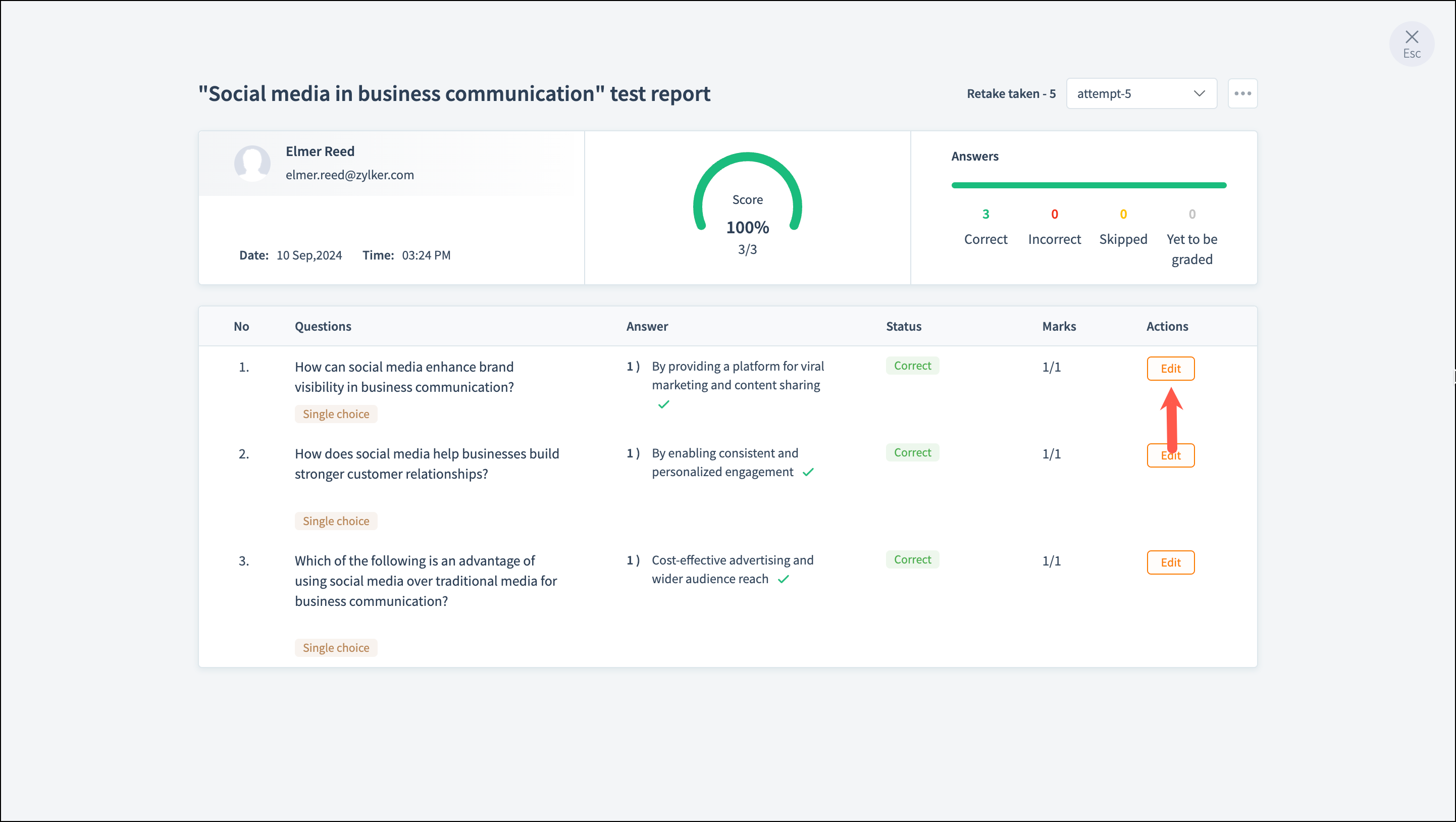Edit marks for question 1
The width and height of the screenshot is (1456, 822).
click(x=1170, y=369)
